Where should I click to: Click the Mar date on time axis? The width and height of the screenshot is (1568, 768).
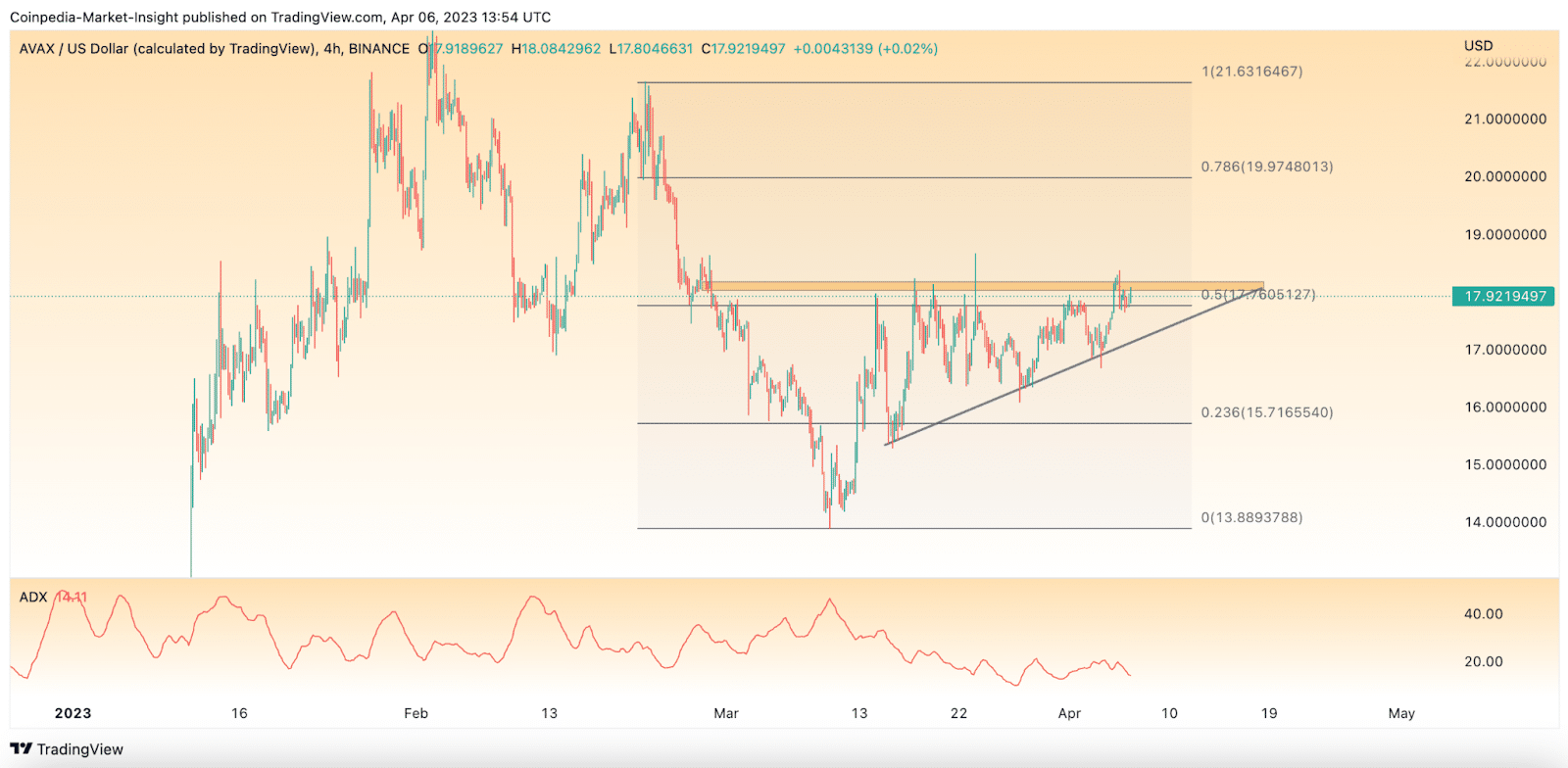point(725,713)
